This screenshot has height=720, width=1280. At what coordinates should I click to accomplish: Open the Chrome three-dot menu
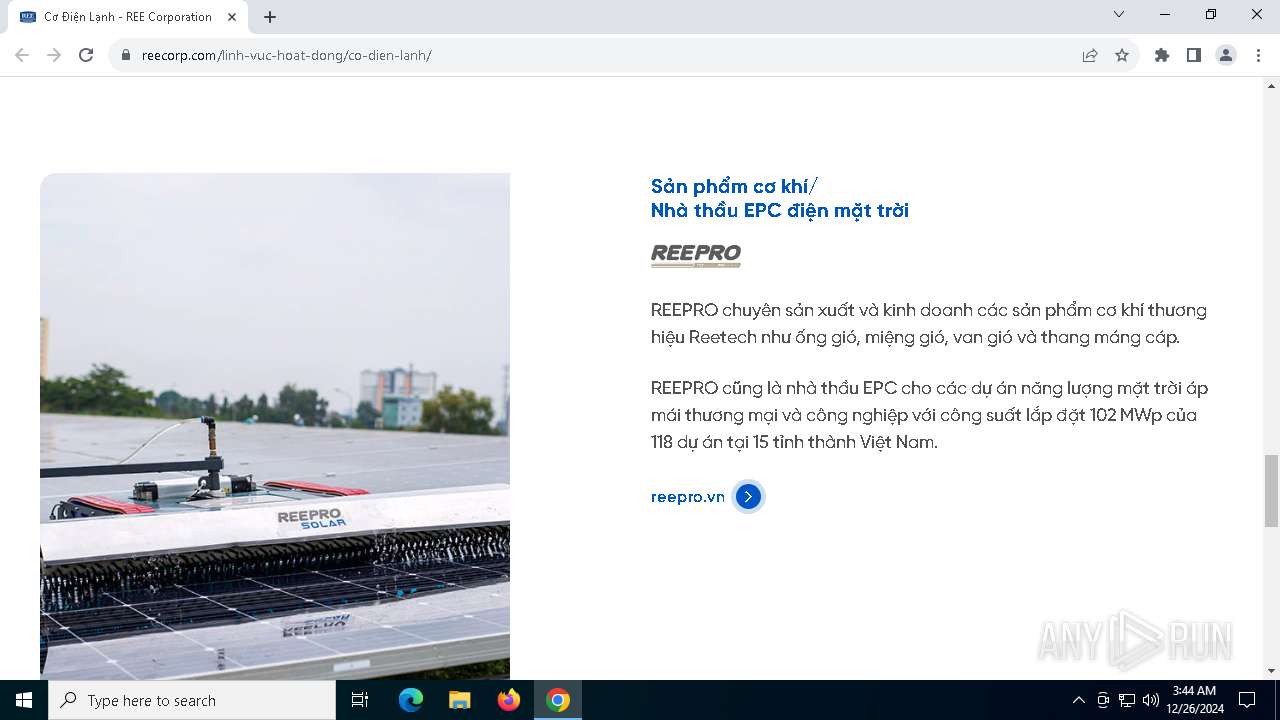tap(1258, 55)
